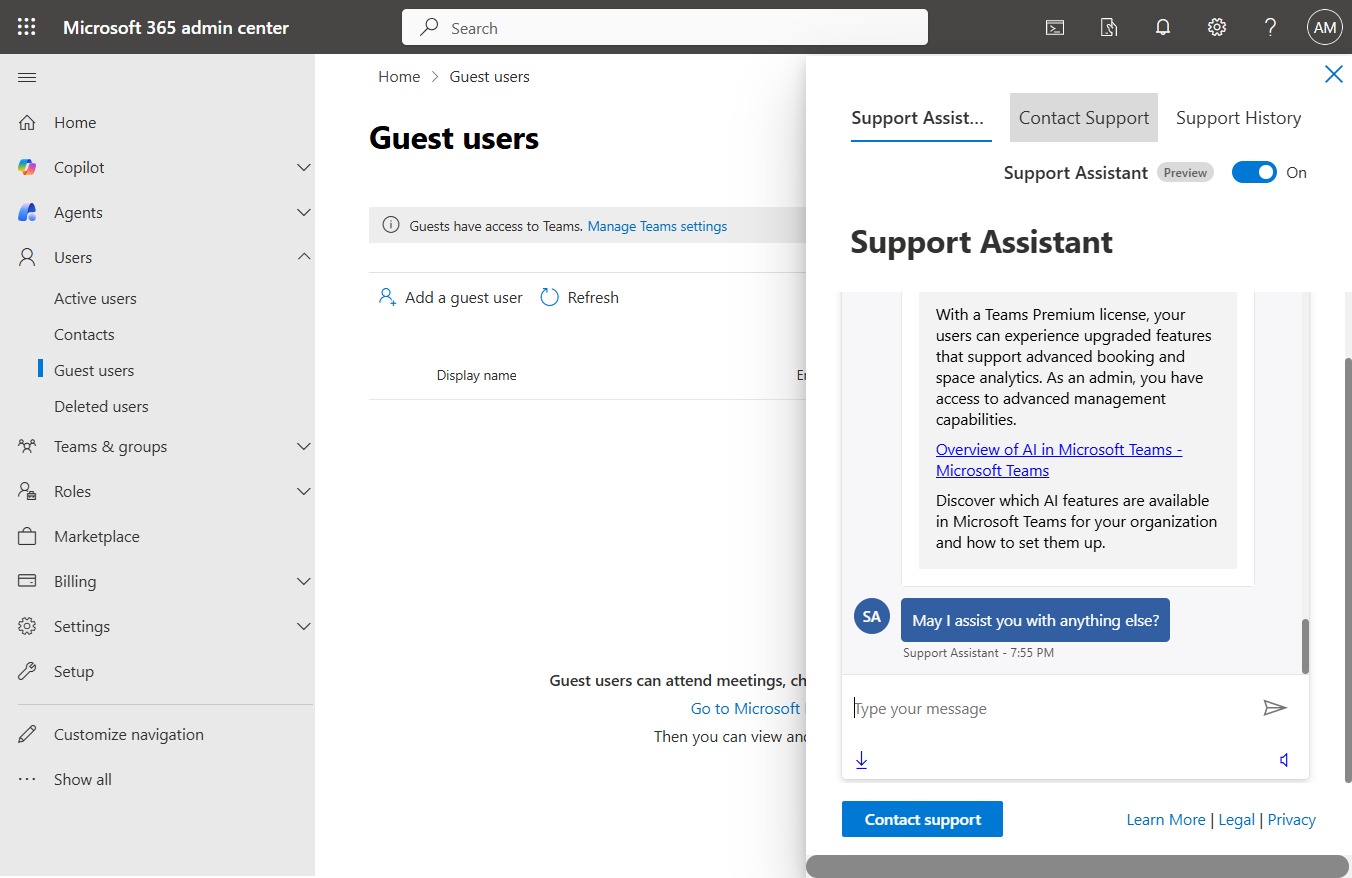Switch to the Contact Support tab
The width and height of the screenshot is (1352, 878).
click(x=1084, y=118)
